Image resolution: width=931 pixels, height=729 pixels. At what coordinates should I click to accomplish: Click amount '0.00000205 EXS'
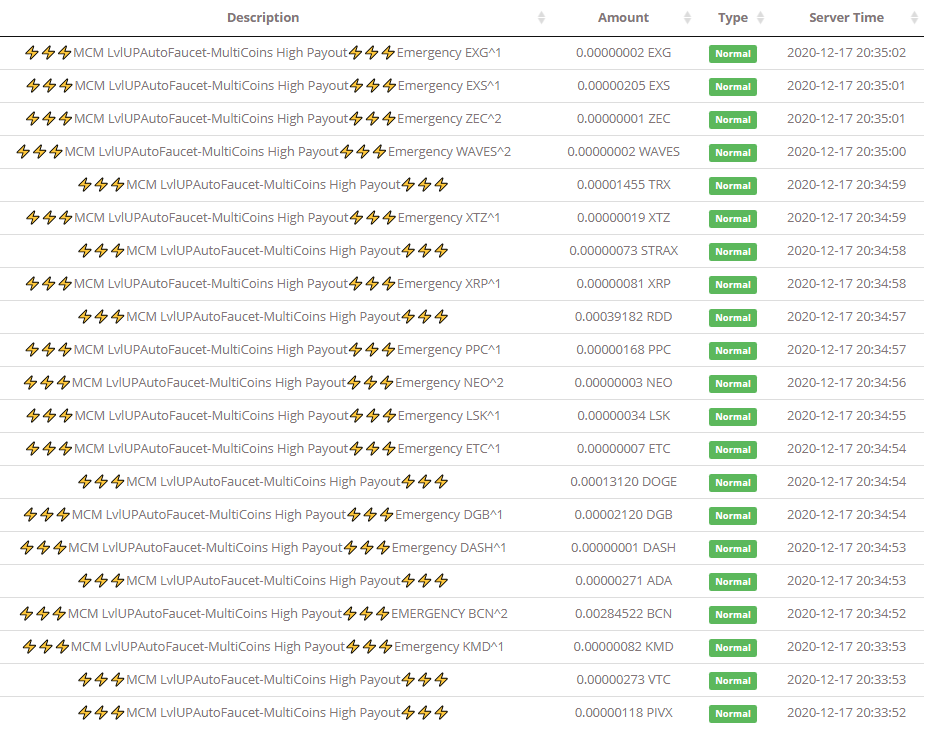[x=623, y=86]
